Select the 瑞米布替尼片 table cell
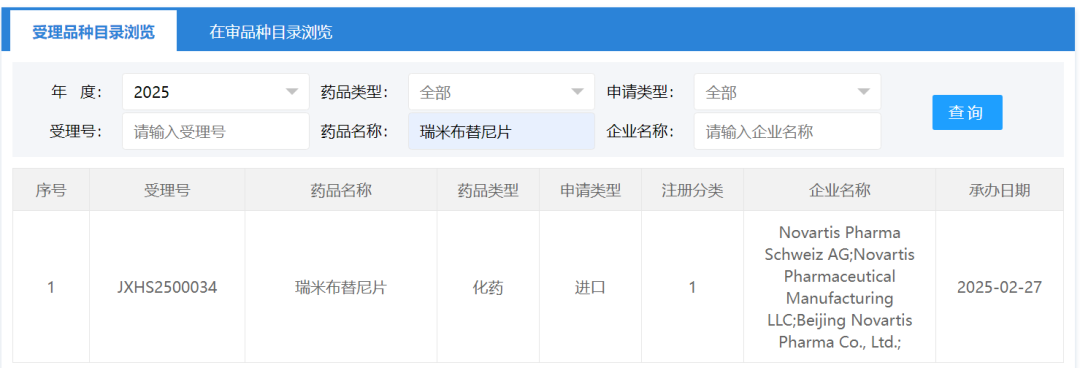Screen dimensions: 1080x368 coord(341,287)
